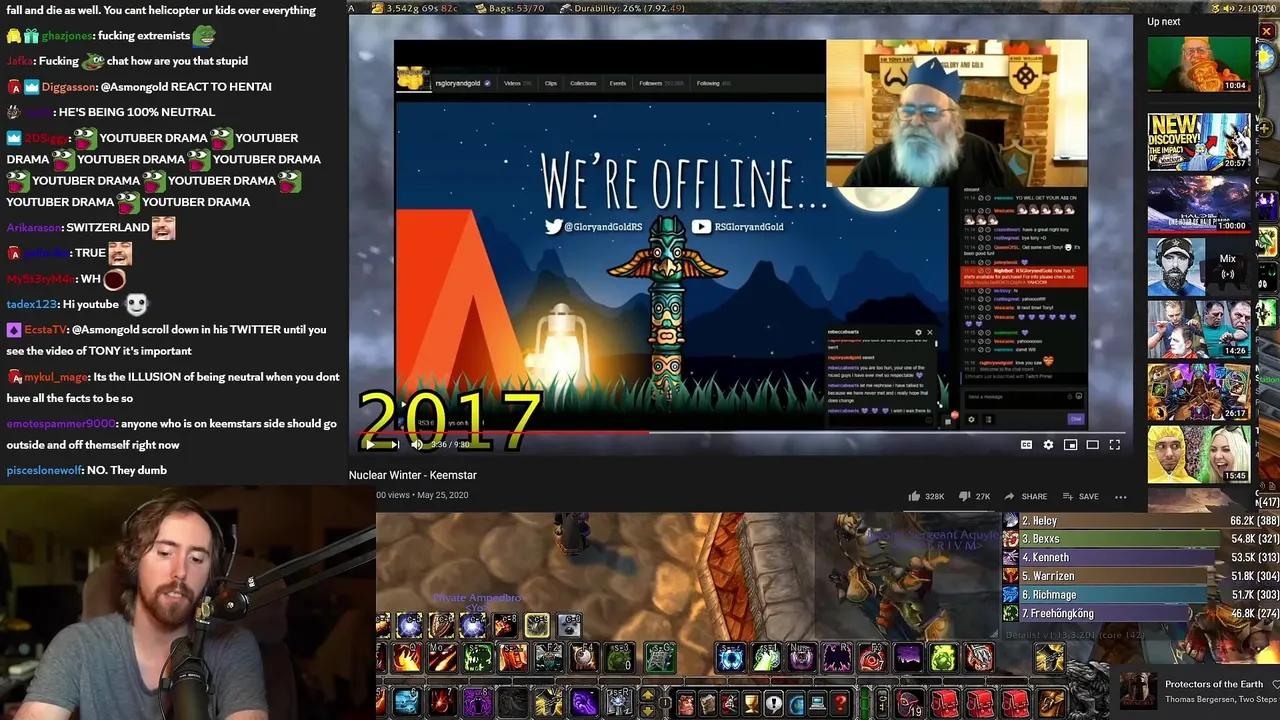The width and height of the screenshot is (1280, 720).
Task: Open the bag slot showing count 19
Action: click(x=909, y=703)
